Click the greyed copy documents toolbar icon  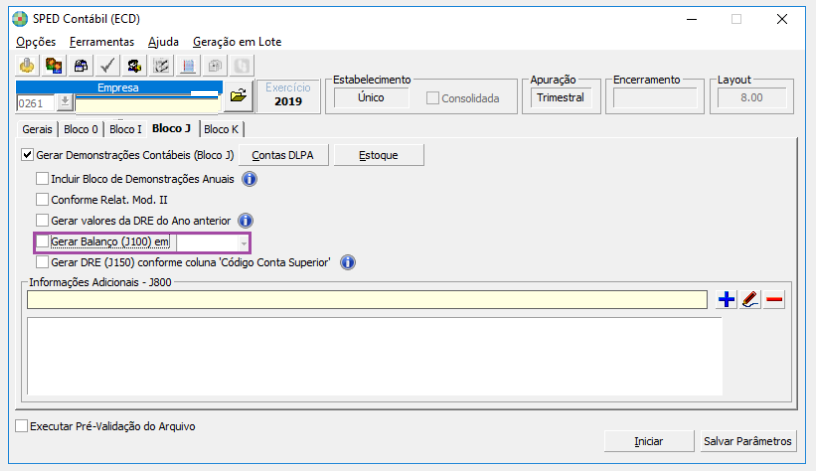(215, 66)
